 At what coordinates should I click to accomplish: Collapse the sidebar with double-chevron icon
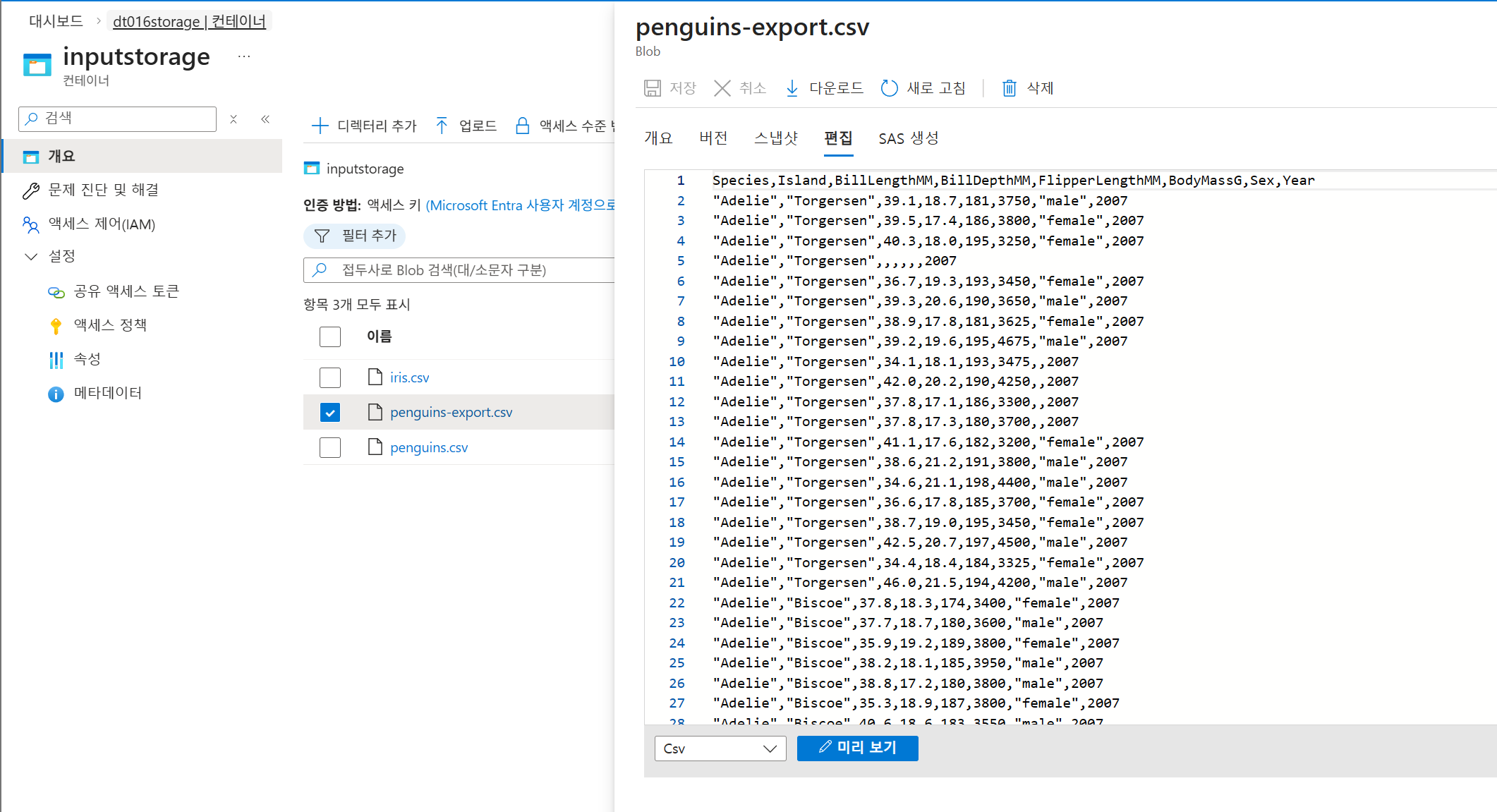[265, 119]
